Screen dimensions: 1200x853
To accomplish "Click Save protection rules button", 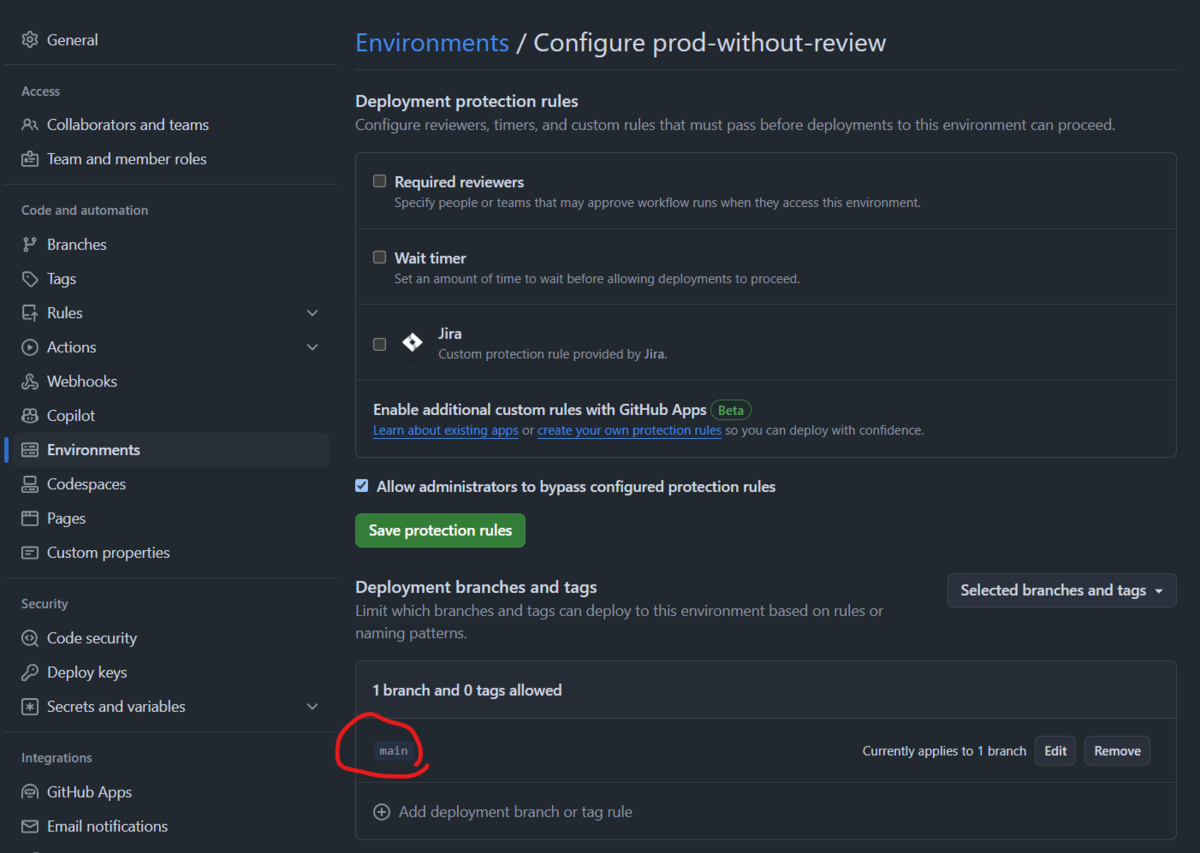I will pos(440,530).
